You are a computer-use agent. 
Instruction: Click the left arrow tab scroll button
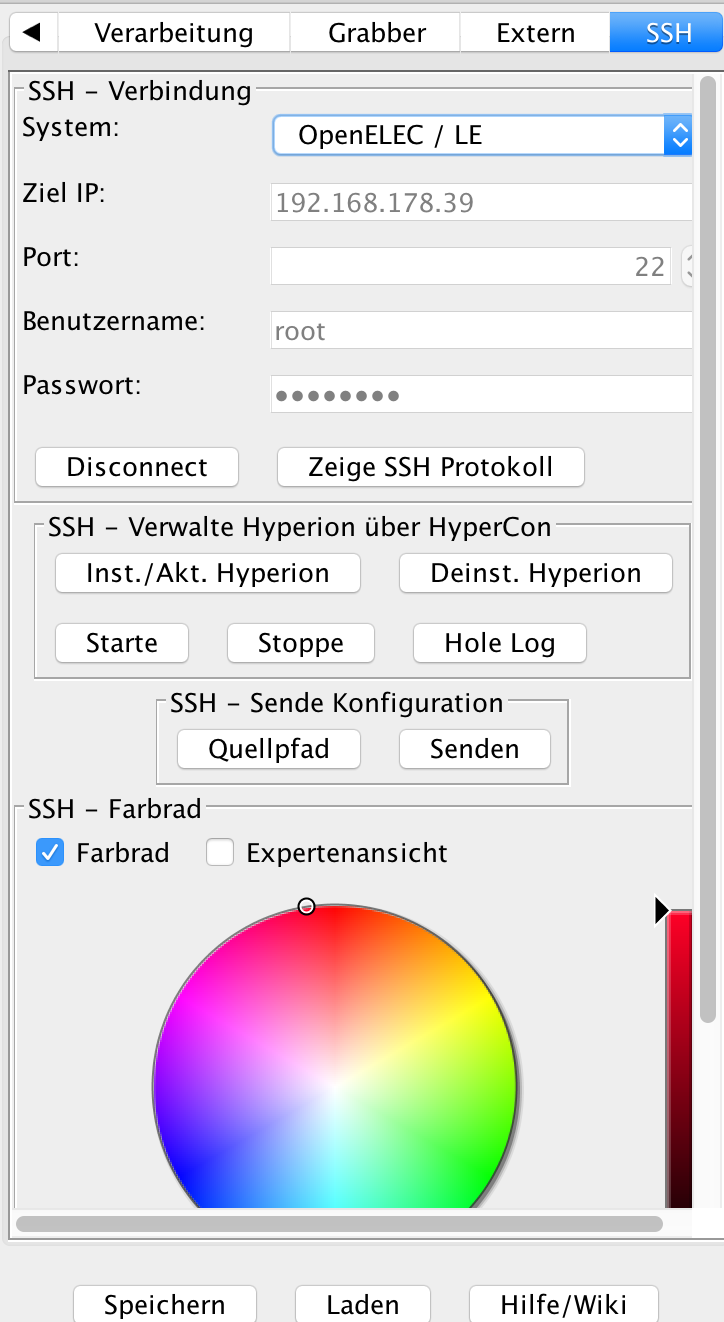(x=32, y=33)
